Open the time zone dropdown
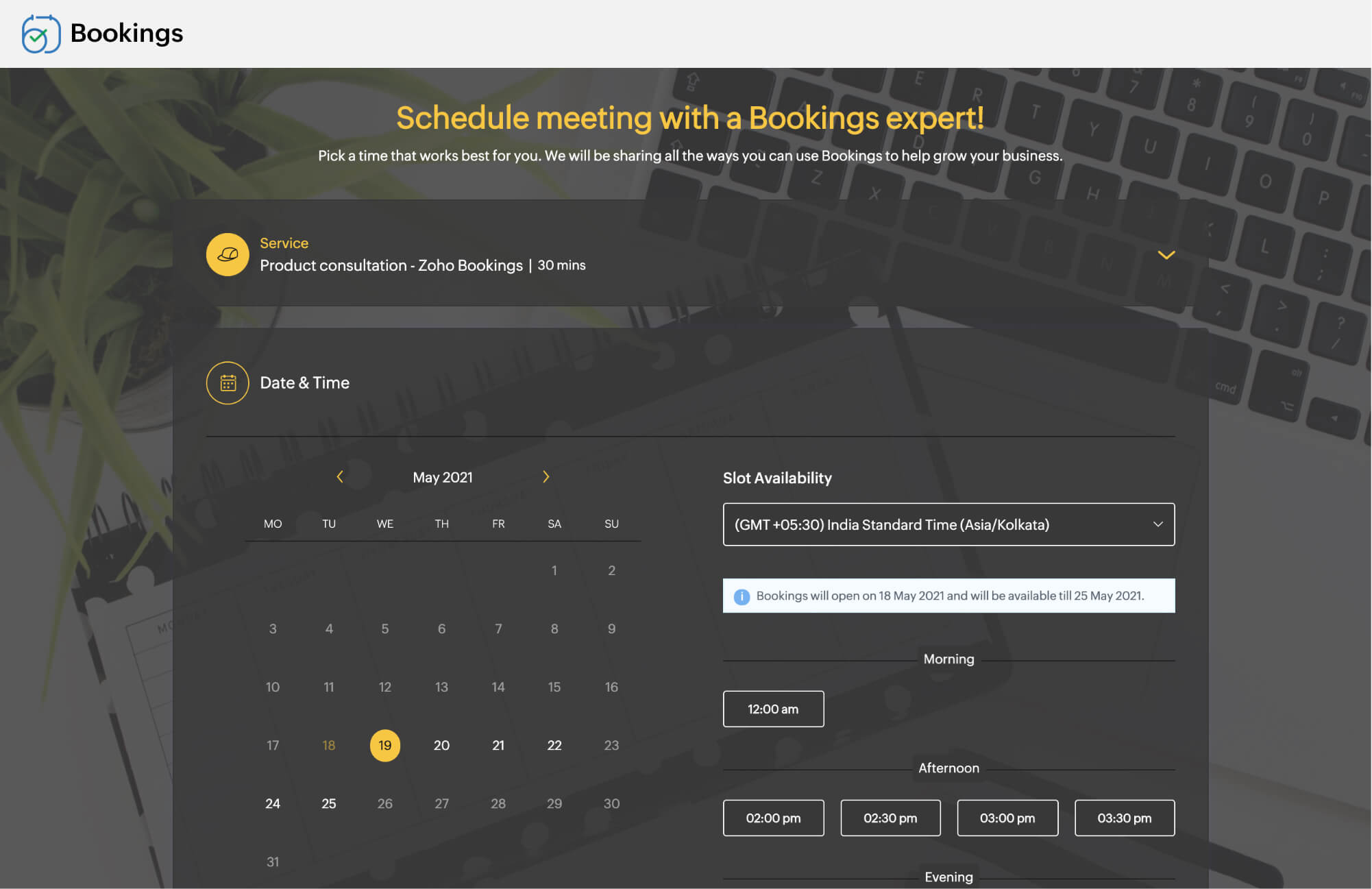 pyautogui.click(x=948, y=524)
